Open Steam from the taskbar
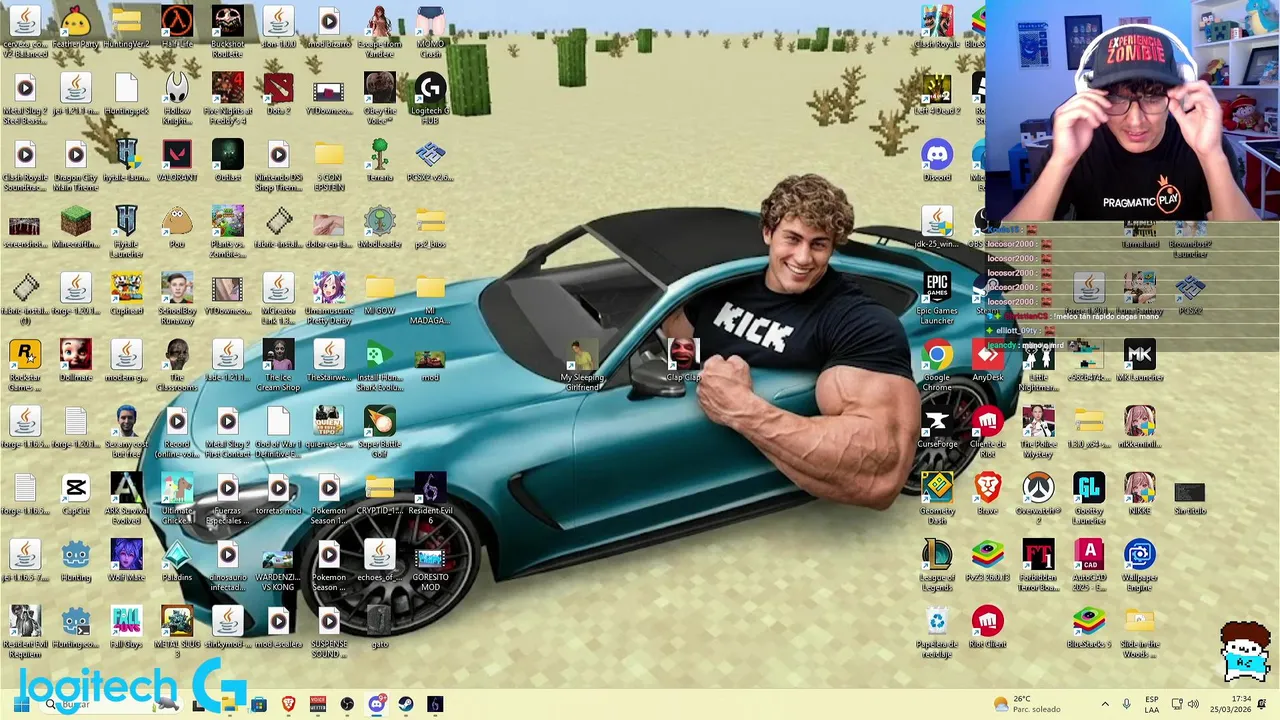This screenshot has height=720, width=1280. pyautogui.click(x=405, y=704)
